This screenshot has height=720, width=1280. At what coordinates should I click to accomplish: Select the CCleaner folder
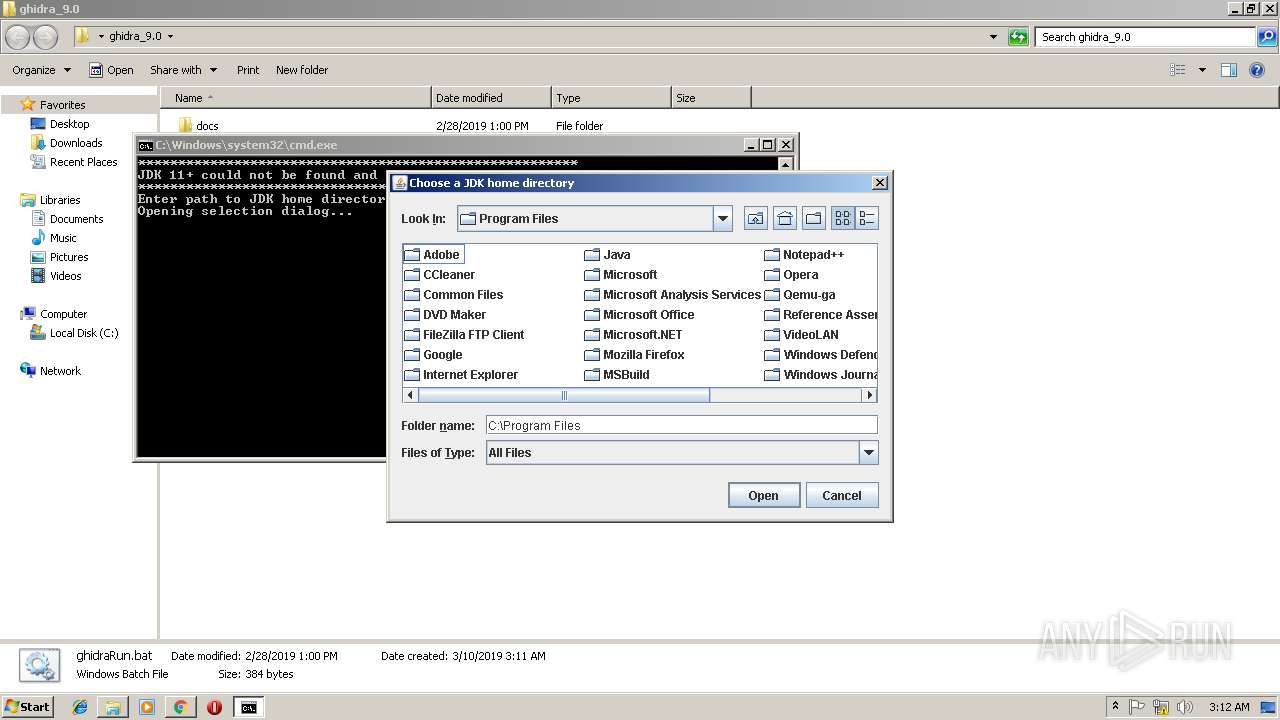[x=440, y=275]
